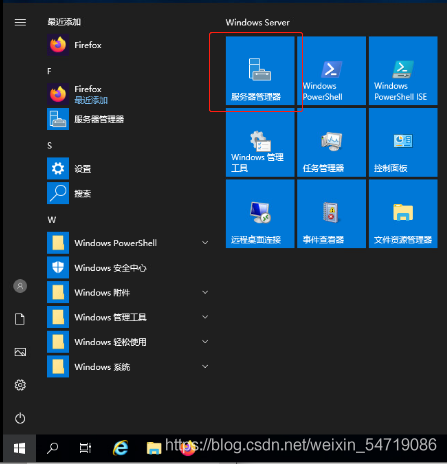Click the Windows Server tile group title
Screen dimensions: 447x464
click(x=257, y=23)
